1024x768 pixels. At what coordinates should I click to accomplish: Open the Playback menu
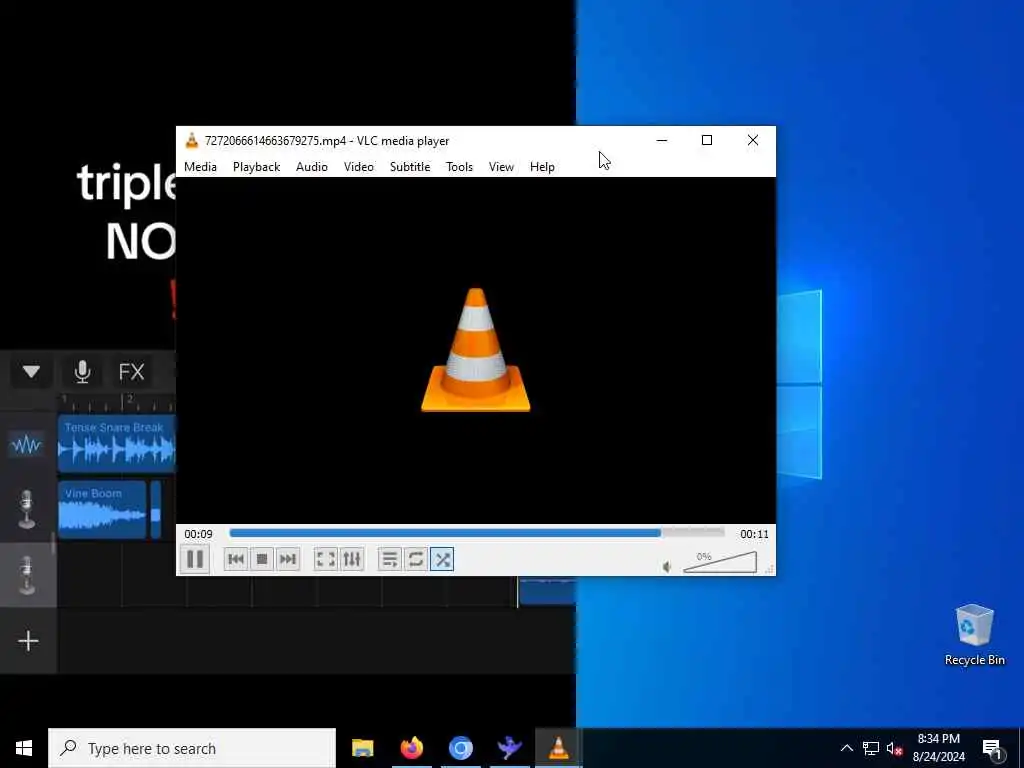click(257, 167)
